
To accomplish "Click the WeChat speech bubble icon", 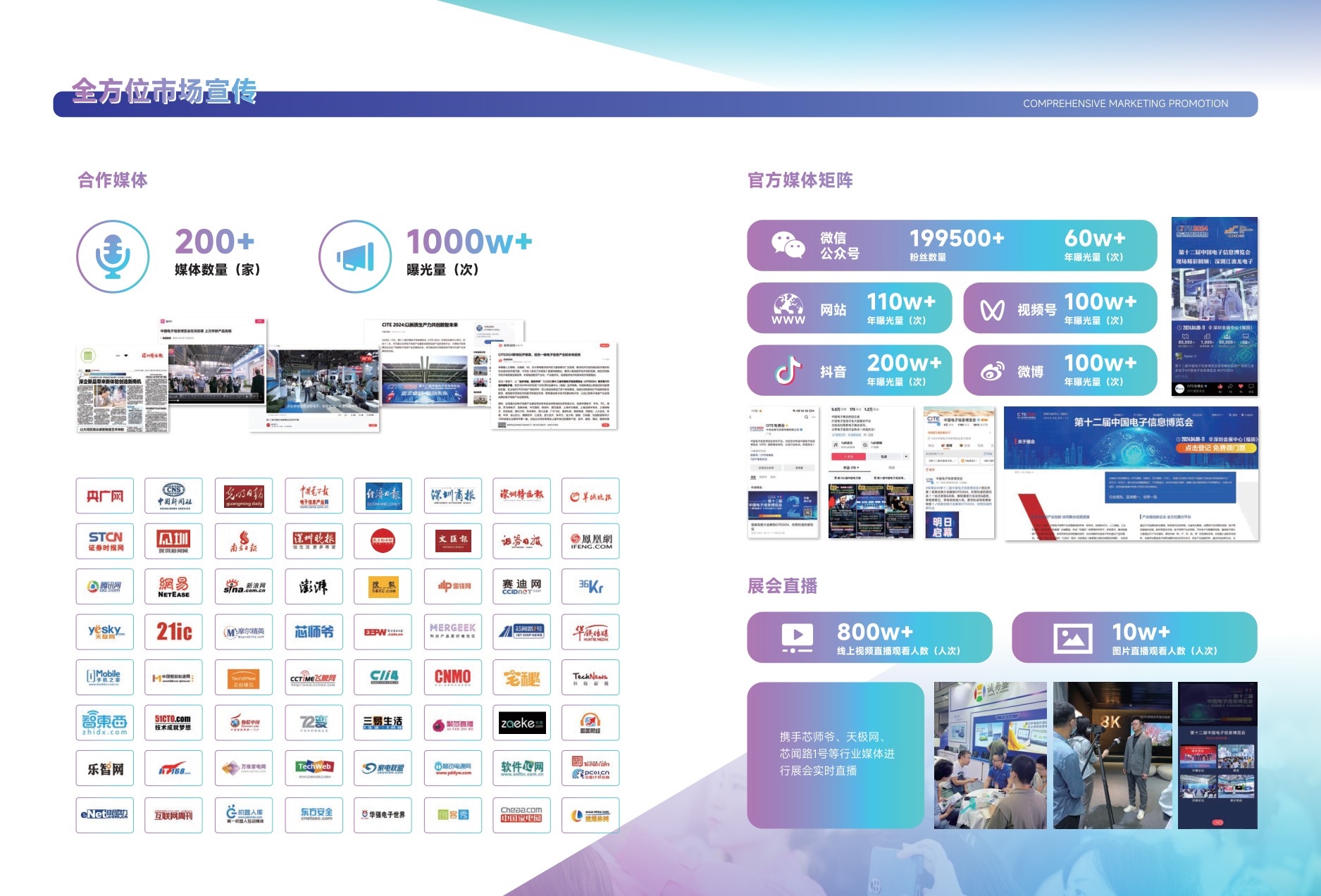I will point(788,245).
